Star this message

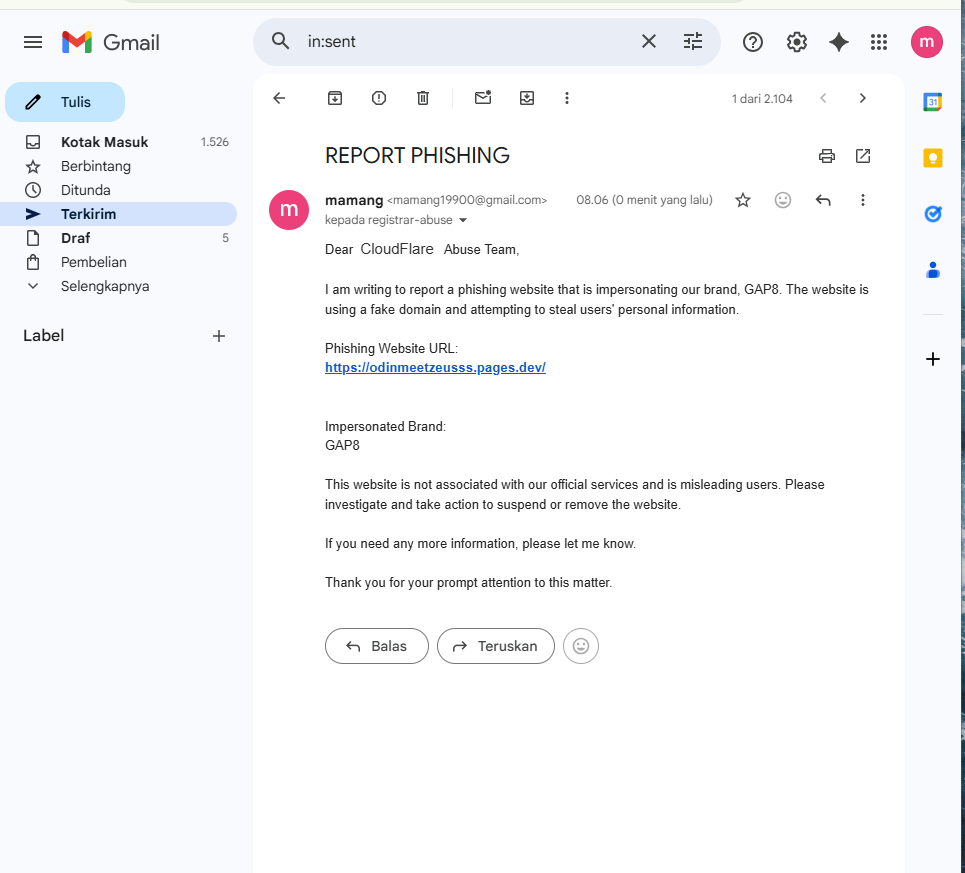coord(743,200)
